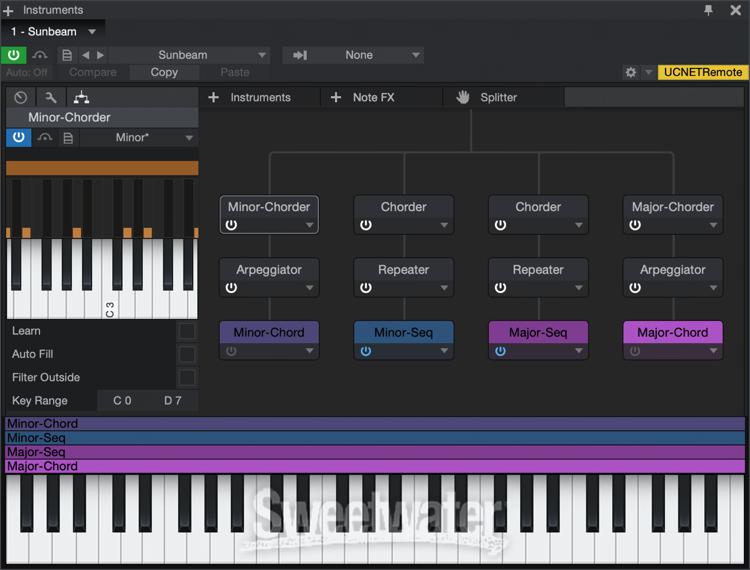Viewport: 750px width, 570px height.
Task: Add an instrument with the plus icon
Action: [x=213, y=98]
